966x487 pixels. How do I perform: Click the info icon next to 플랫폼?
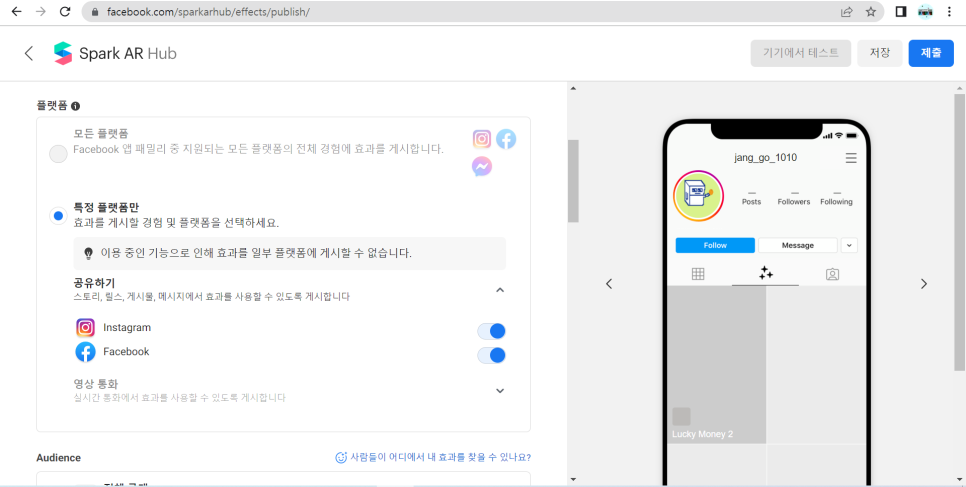pos(75,106)
